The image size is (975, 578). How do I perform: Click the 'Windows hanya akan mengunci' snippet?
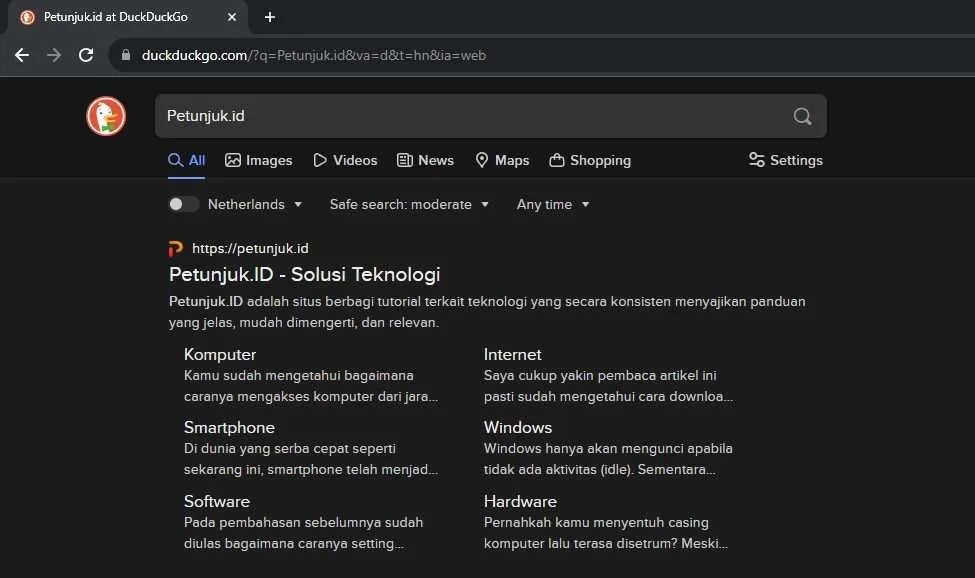click(x=608, y=459)
